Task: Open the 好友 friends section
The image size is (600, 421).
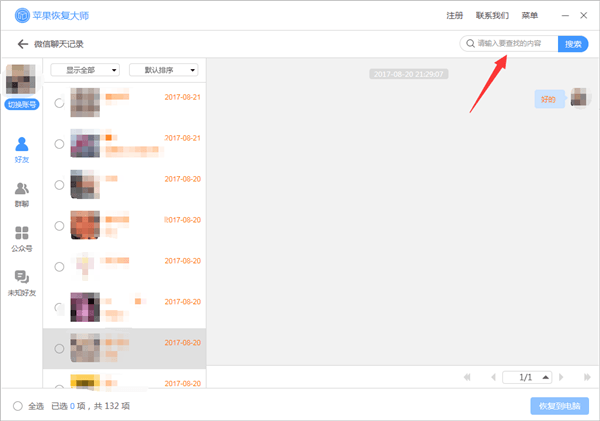Action: [22, 150]
